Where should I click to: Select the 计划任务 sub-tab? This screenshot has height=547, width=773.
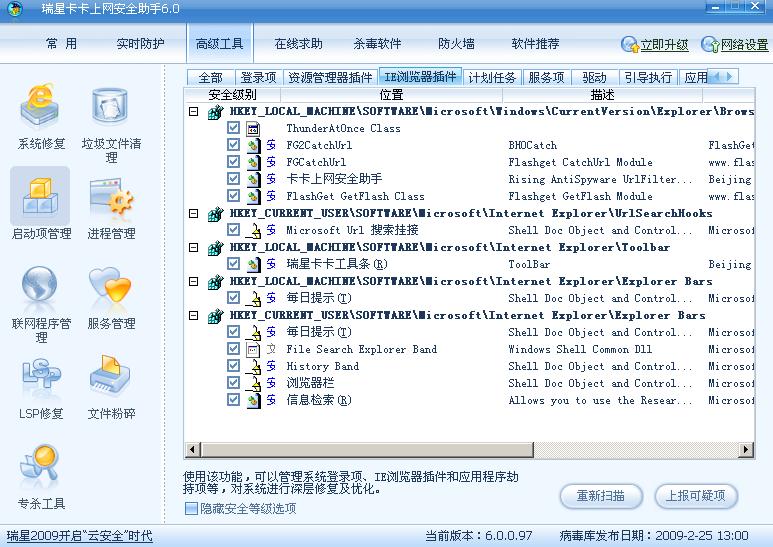[x=492, y=77]
